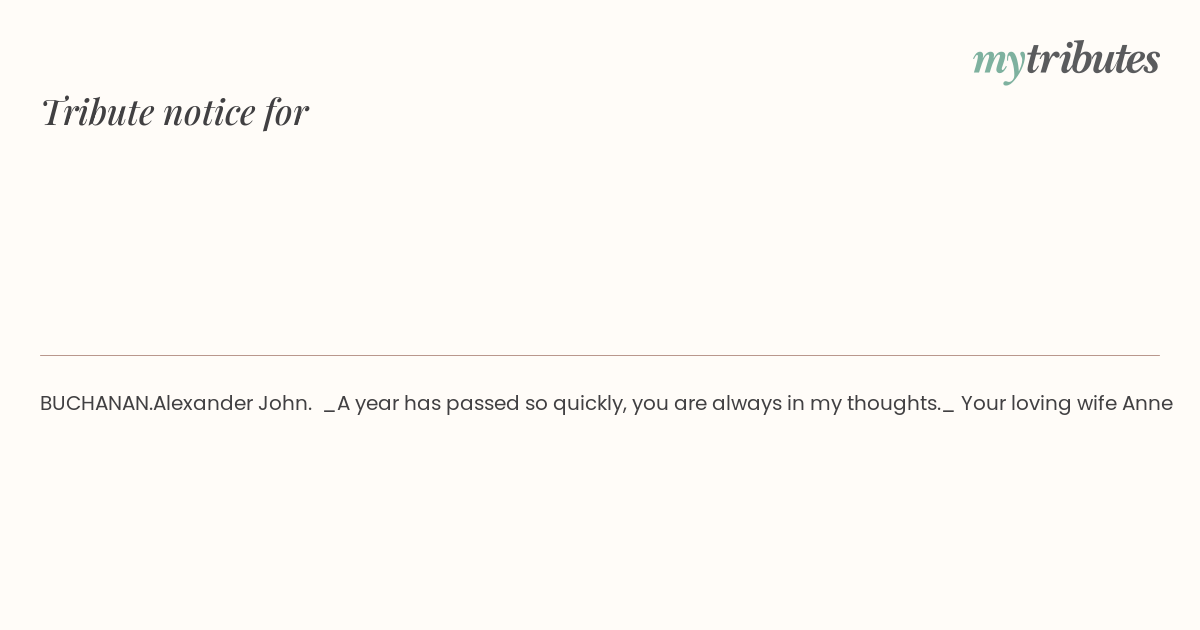Screen dimensions: 1200x630
Task: Select the green "my" part of logo
Action: click(999, 63)
